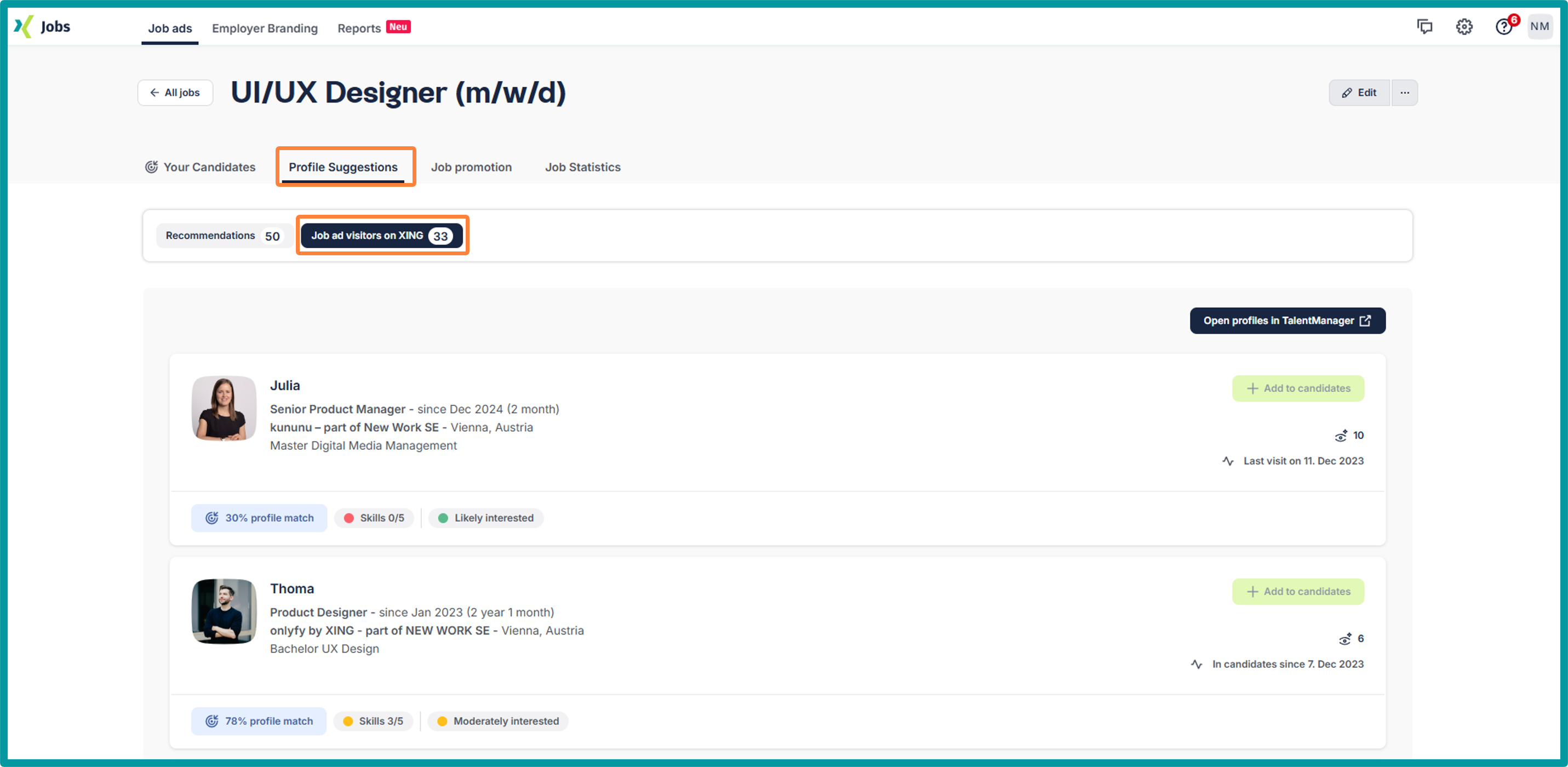Click activity icon beside Julia's last visit
This screenshot has width=1568, height=767.
1228,461
